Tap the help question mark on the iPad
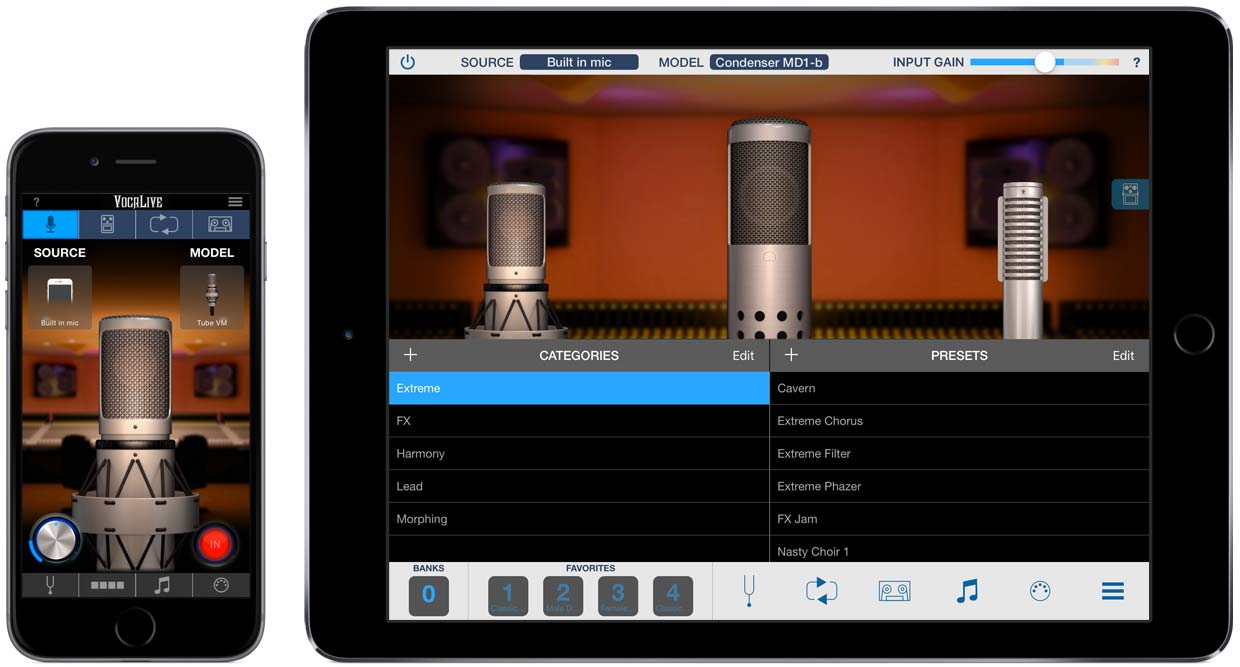Screen dimensions: 1240x667 (x=1136, y=62)
